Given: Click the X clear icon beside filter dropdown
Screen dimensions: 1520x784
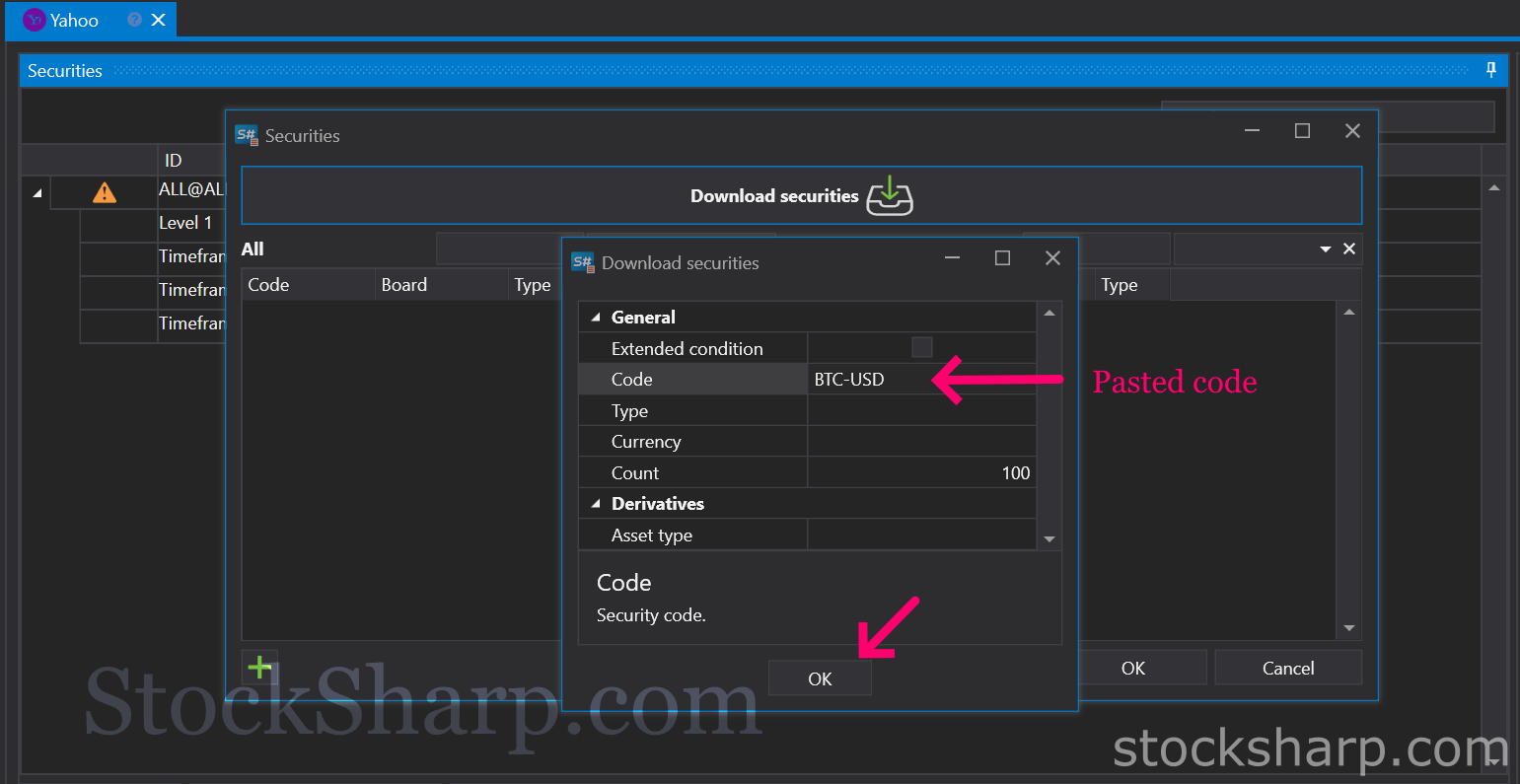Looking at the screenshot, I should pos(1349,249).
